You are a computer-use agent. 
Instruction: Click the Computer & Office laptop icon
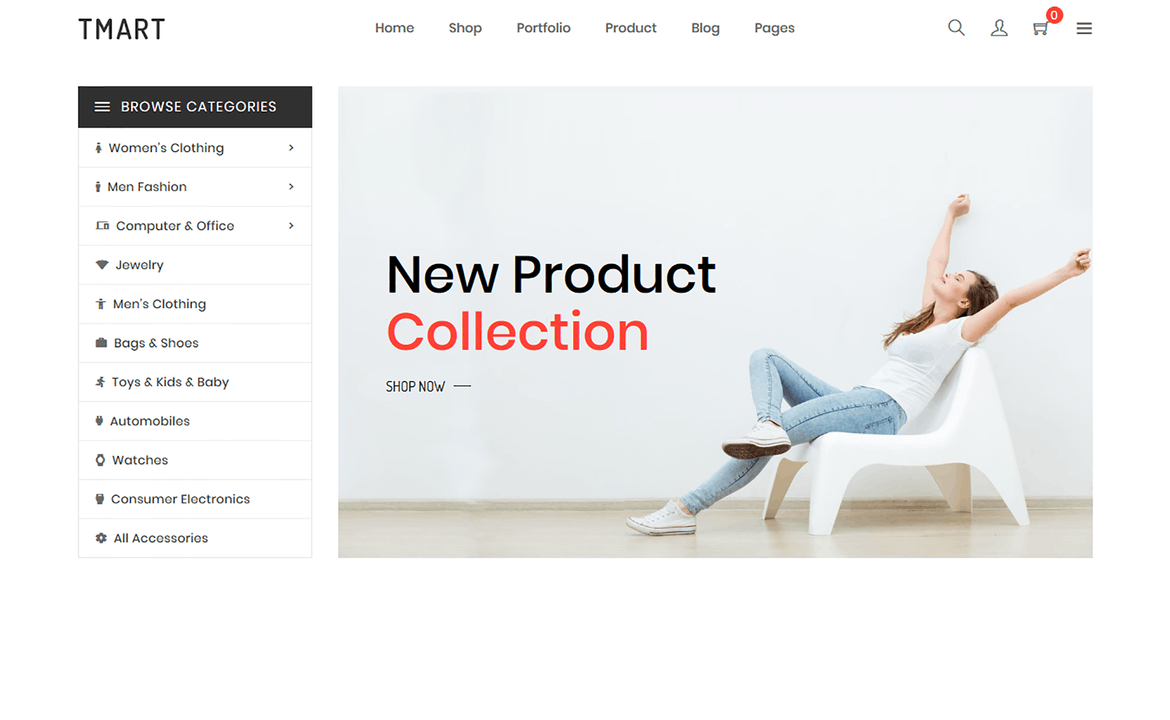click(102, 226)
